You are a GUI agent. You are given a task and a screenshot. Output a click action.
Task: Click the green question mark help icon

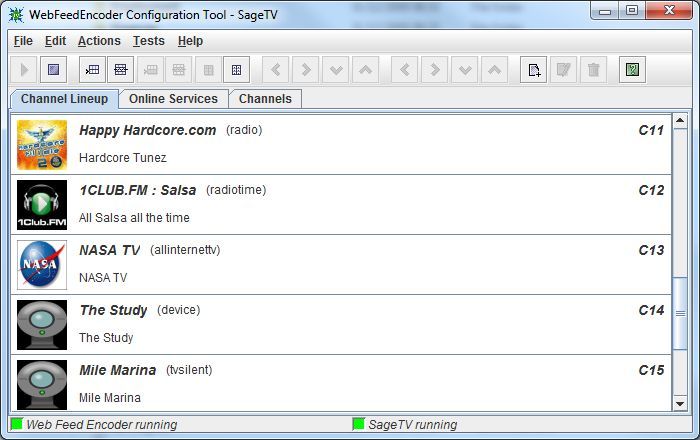[x=632, y=70]
